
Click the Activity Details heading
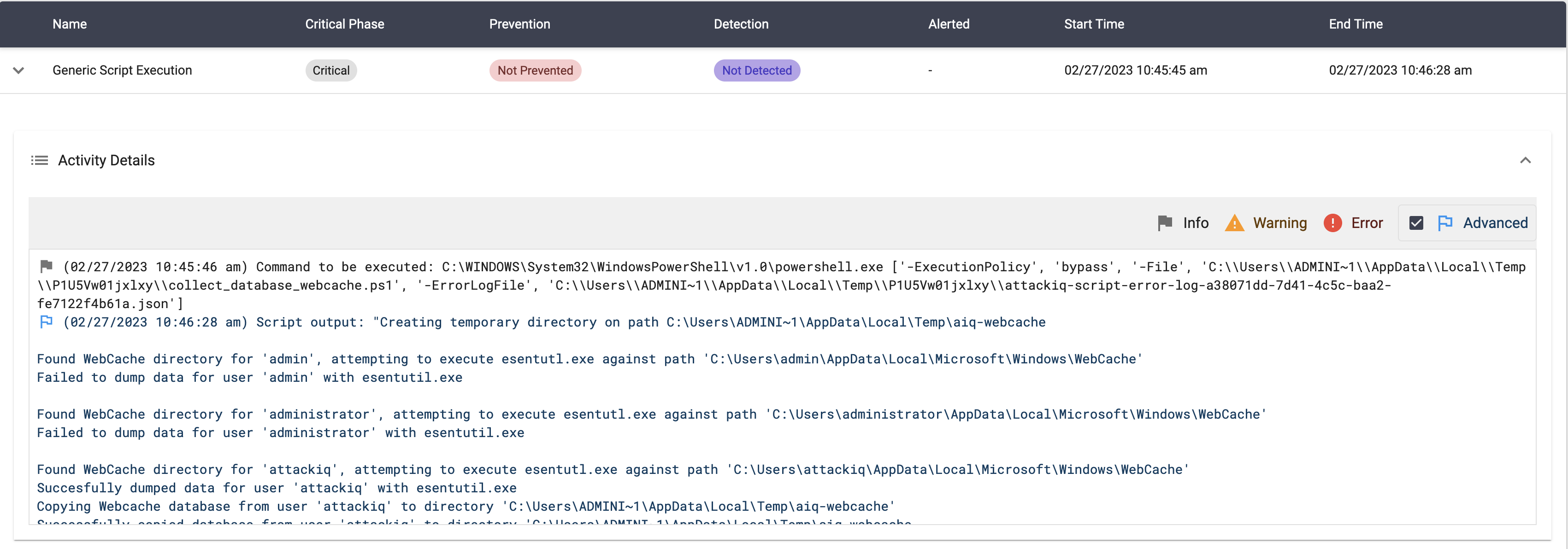(106, 160)
